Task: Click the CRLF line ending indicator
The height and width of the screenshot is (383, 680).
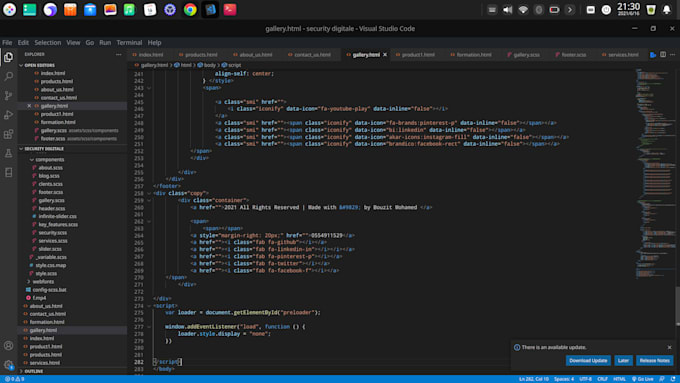Action: coord(602,379)
